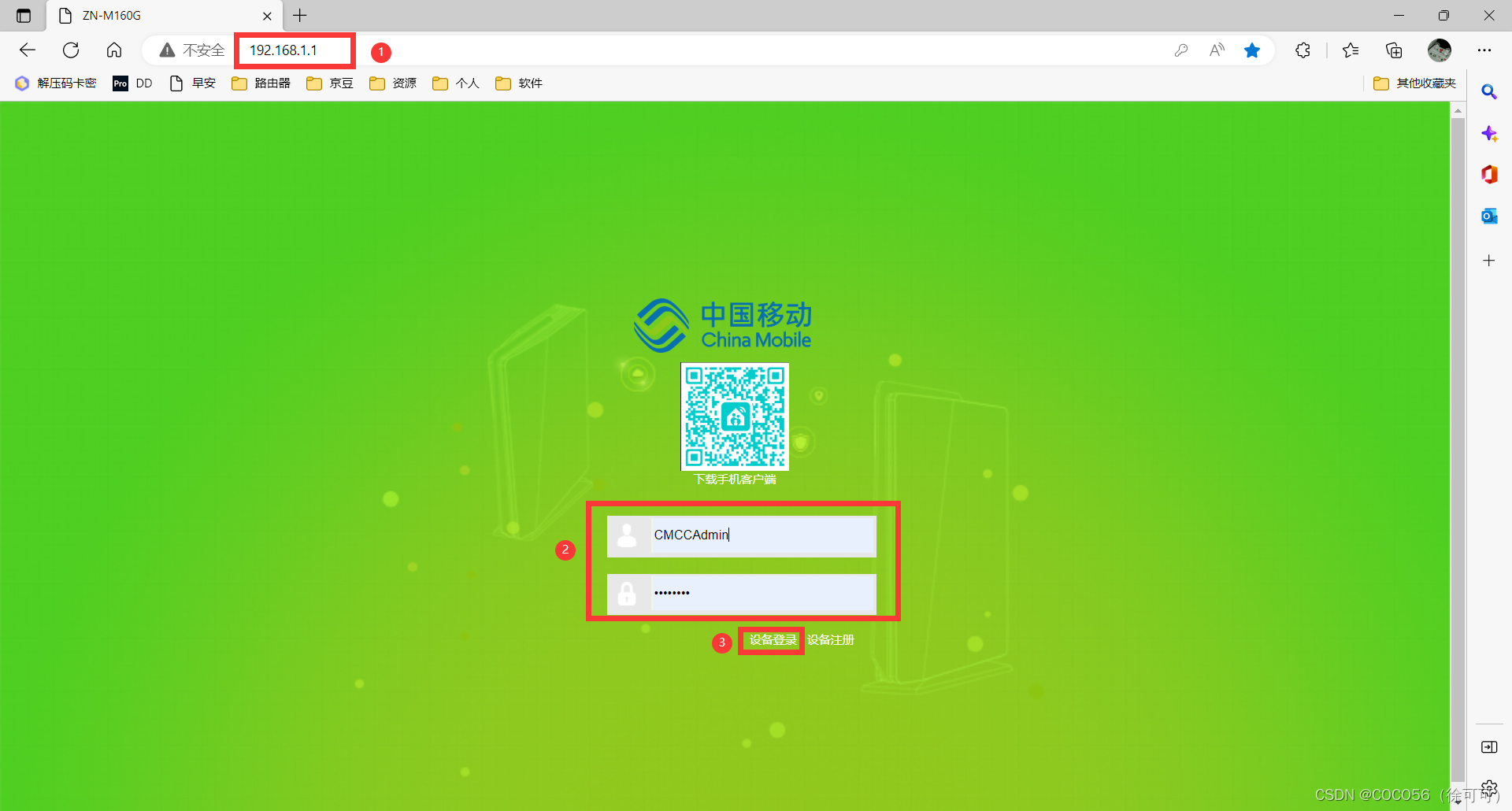This screenshot has width=1512, height=811.
Task: Open browser extensions menu
Action: click(1303, 50)
